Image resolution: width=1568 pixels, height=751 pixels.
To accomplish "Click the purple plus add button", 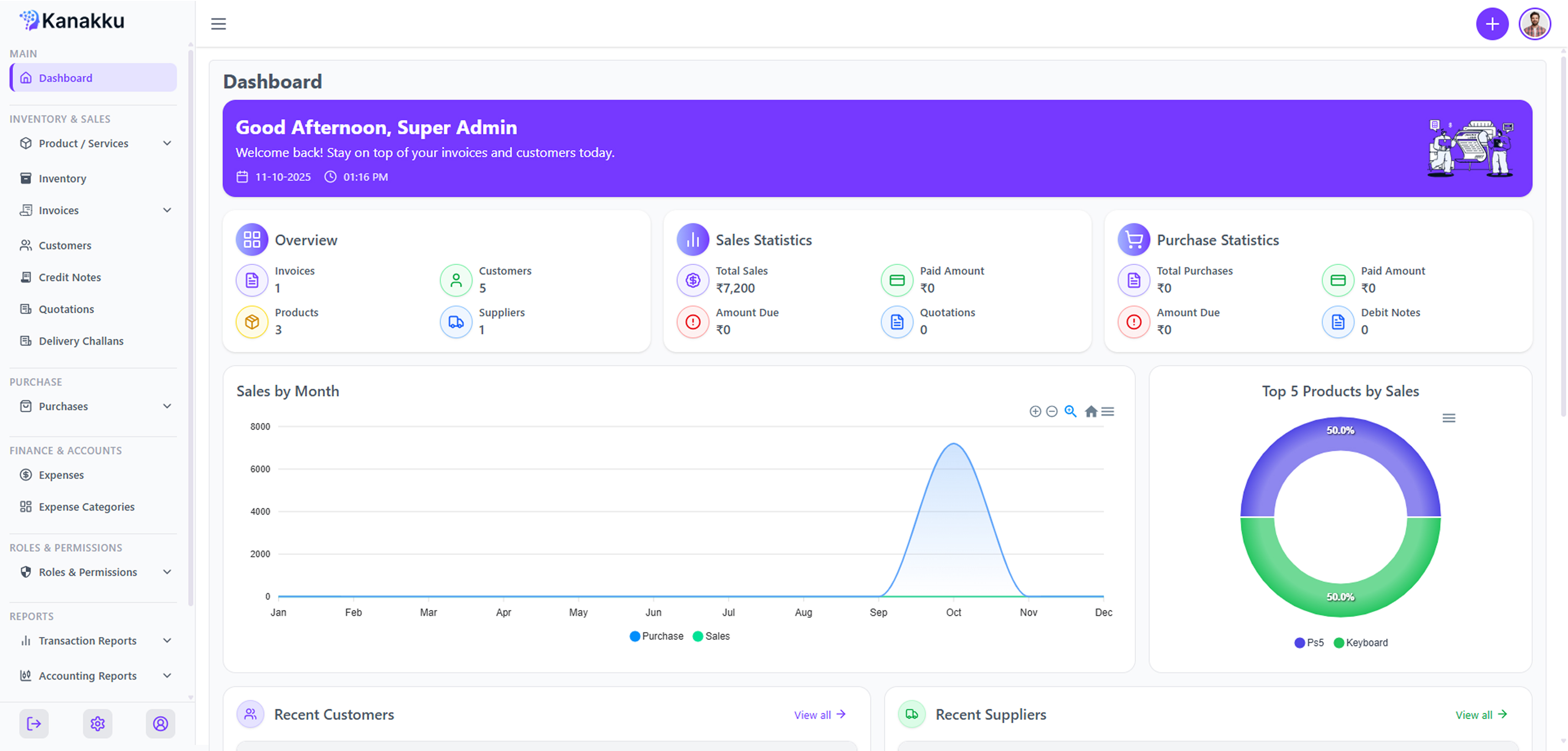I will point(1492,24).
